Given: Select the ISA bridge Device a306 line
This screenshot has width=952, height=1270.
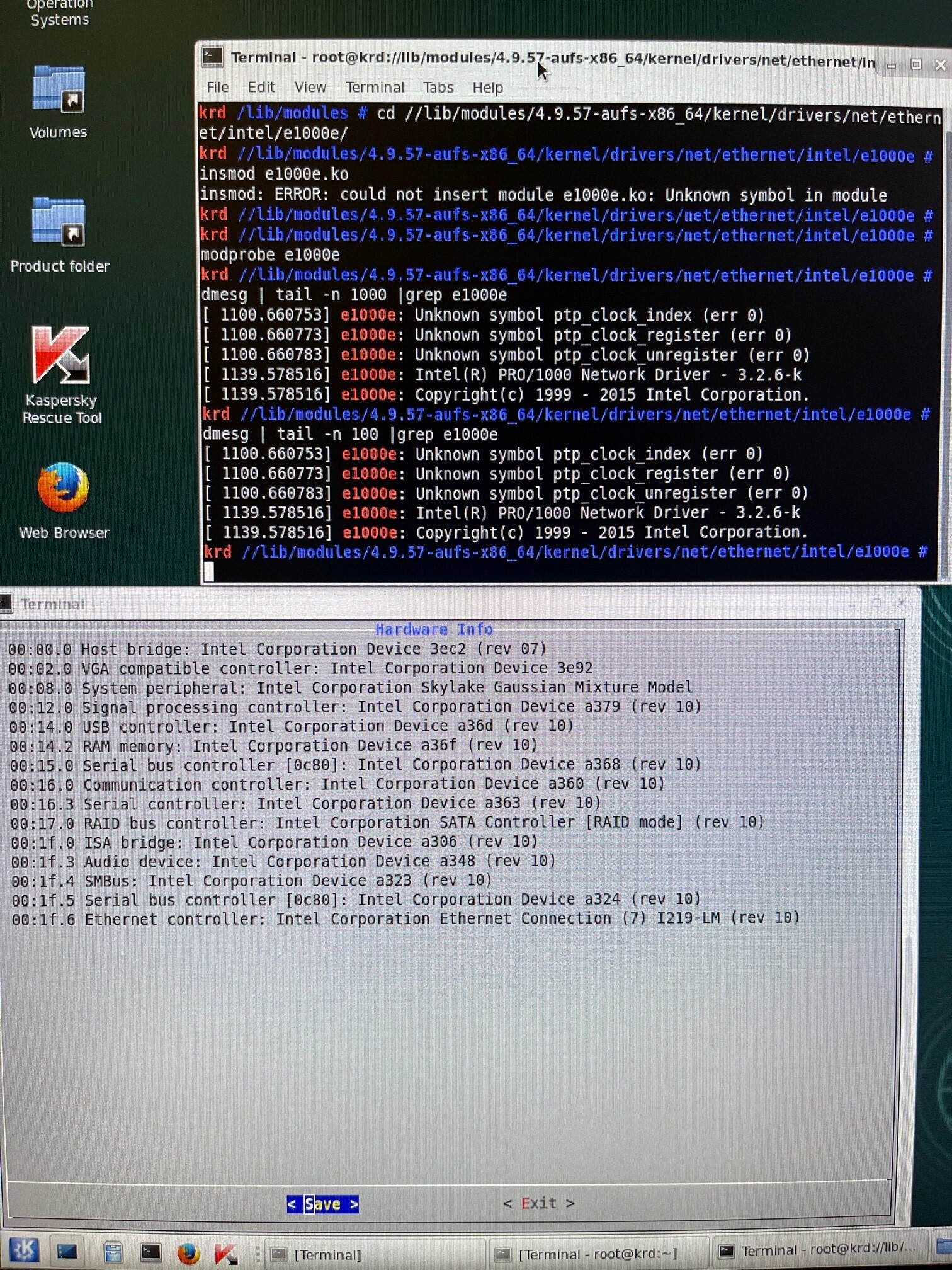Looking at the screenshot, I should point(274,842).
